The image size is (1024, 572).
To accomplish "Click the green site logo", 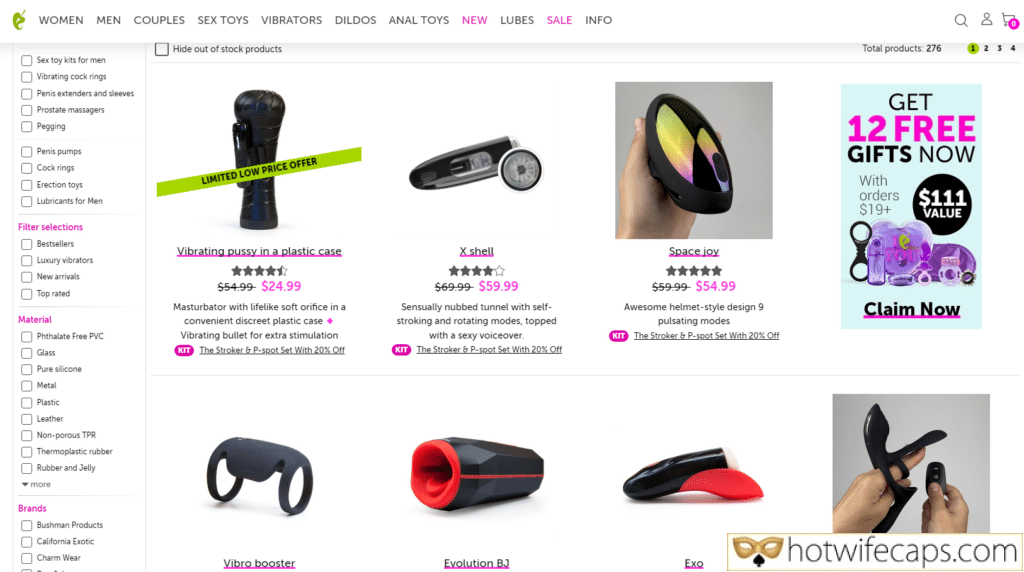I will click(20, 20).
